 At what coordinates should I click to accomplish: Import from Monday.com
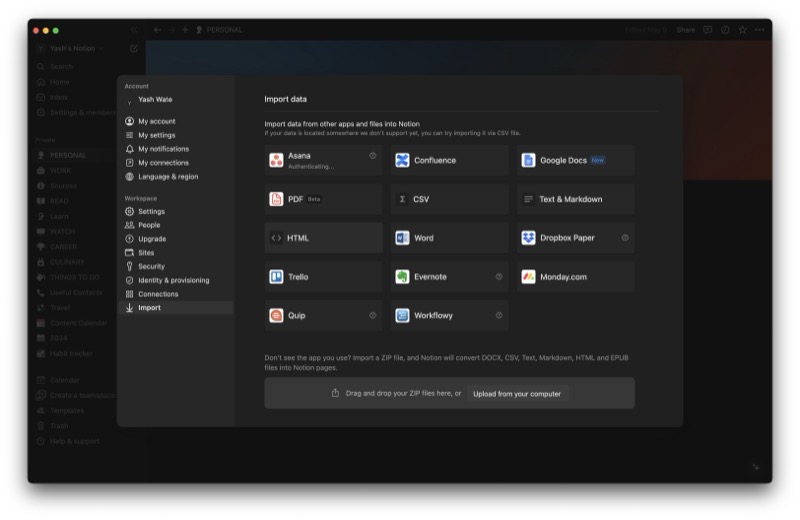[x=576, y=277]
